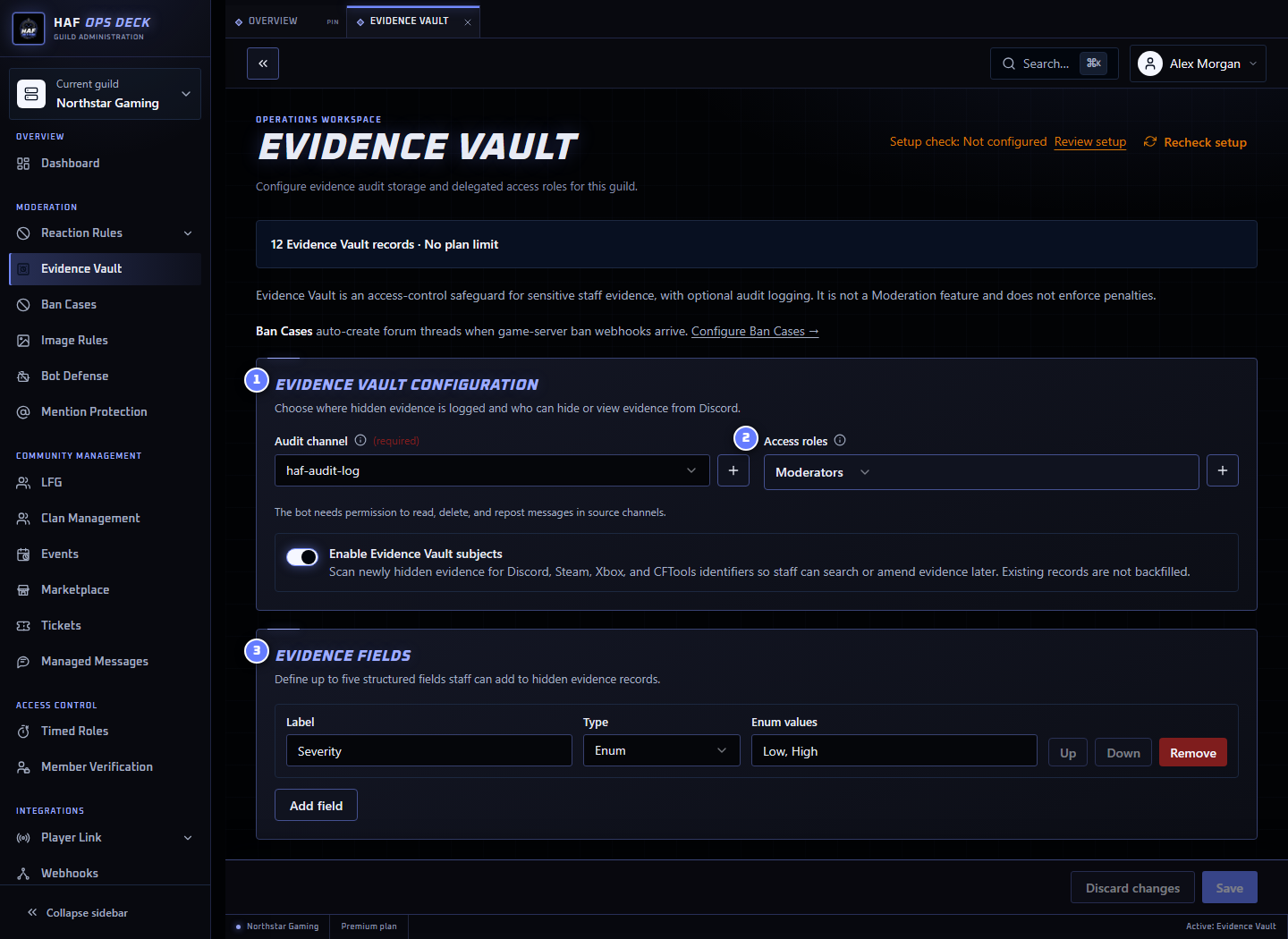The image size is (1288, 939).
Task: Open Evidence Vault in sidebar menu
Action: (106, 269)
